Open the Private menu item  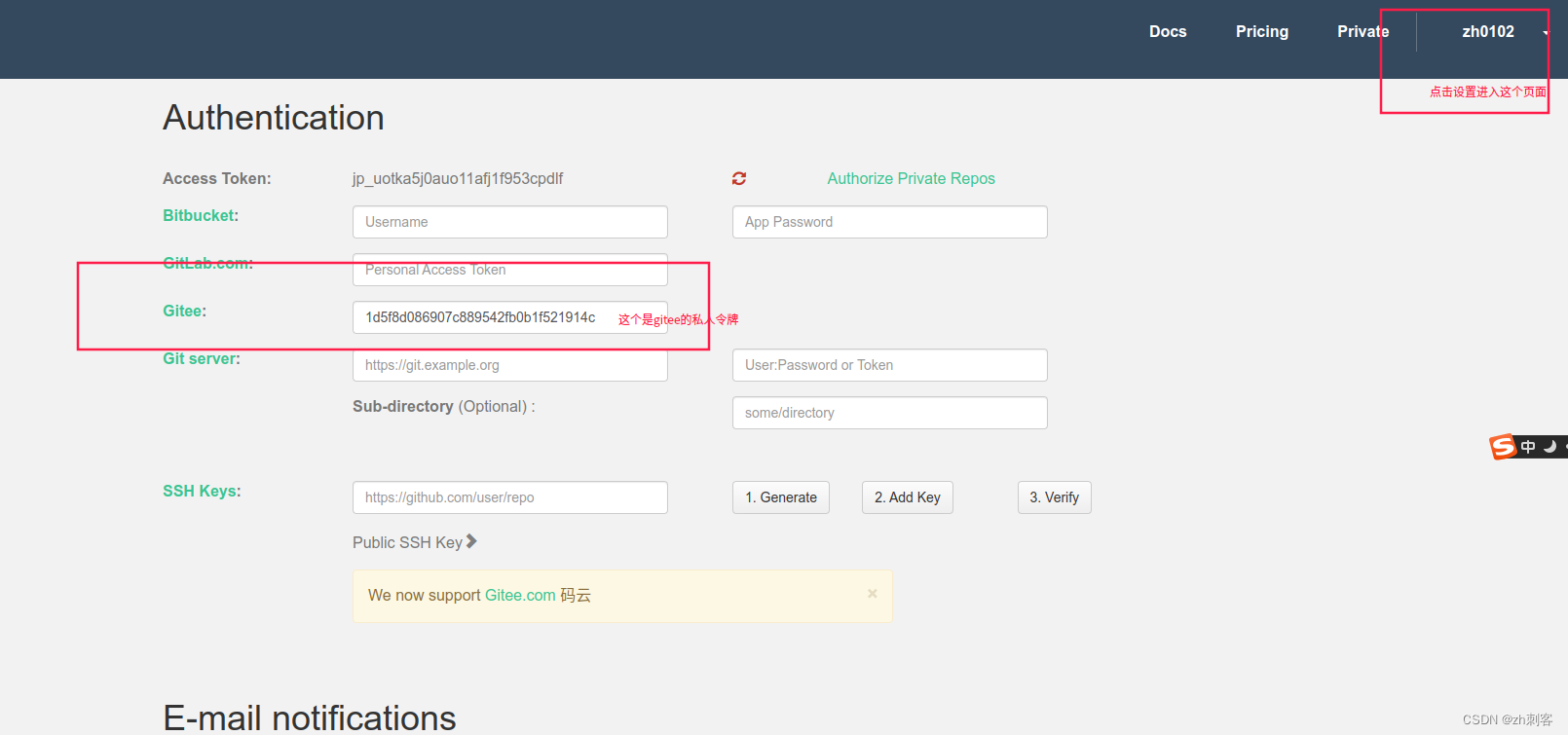pos(1363,31)
